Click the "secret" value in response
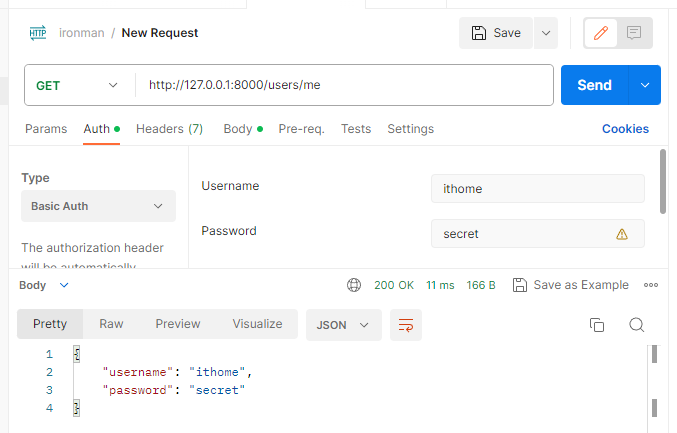Image resolution: width=677 pixels, height=433 pixels. point(217,390)
